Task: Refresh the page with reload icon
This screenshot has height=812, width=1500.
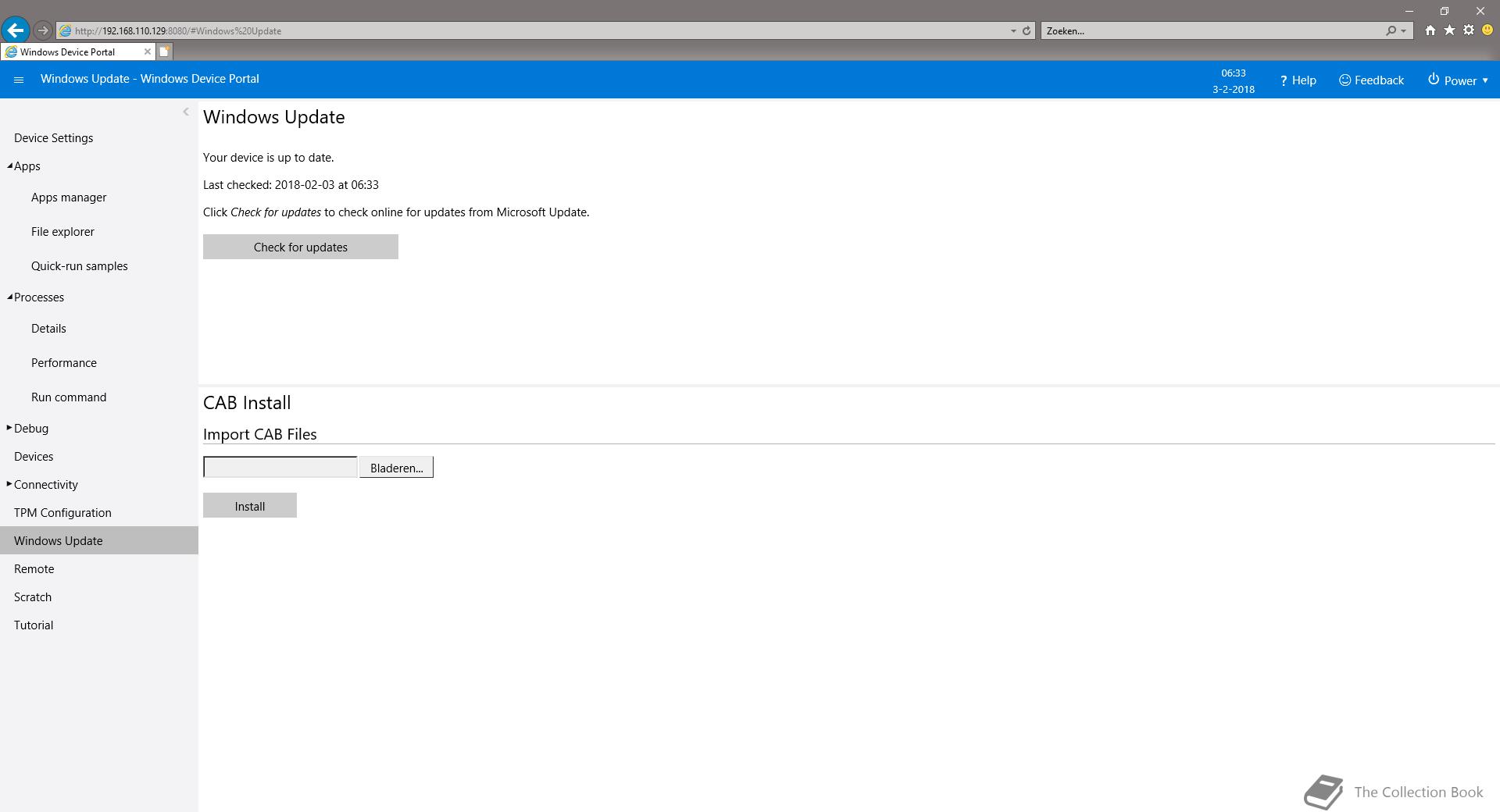Action: point(1027,31)
